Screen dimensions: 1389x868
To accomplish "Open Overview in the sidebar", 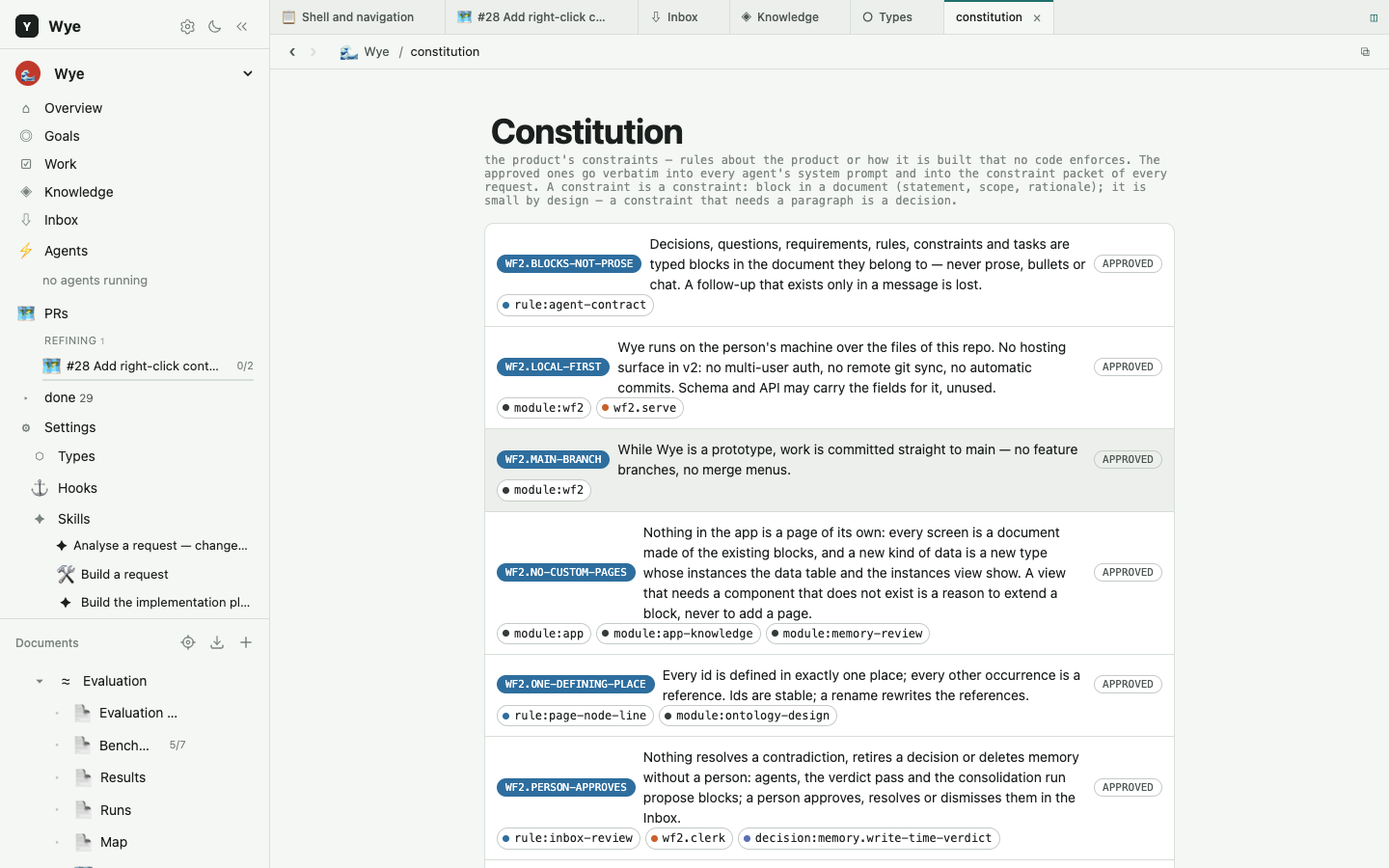I will tap(73, 108).
